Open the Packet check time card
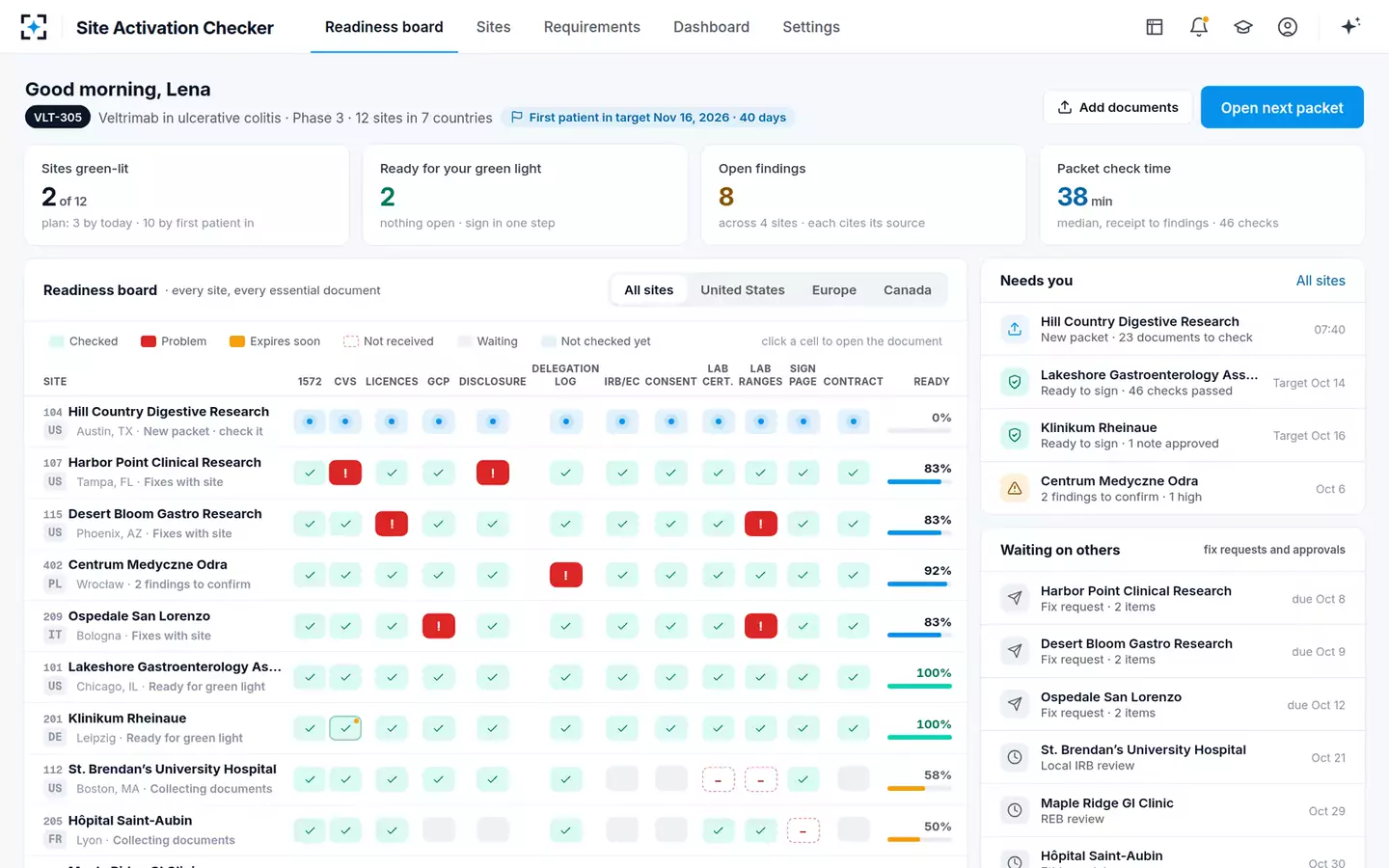Image resolution: width=1389 pixels, height=868 pixels. coord(1203,195)
